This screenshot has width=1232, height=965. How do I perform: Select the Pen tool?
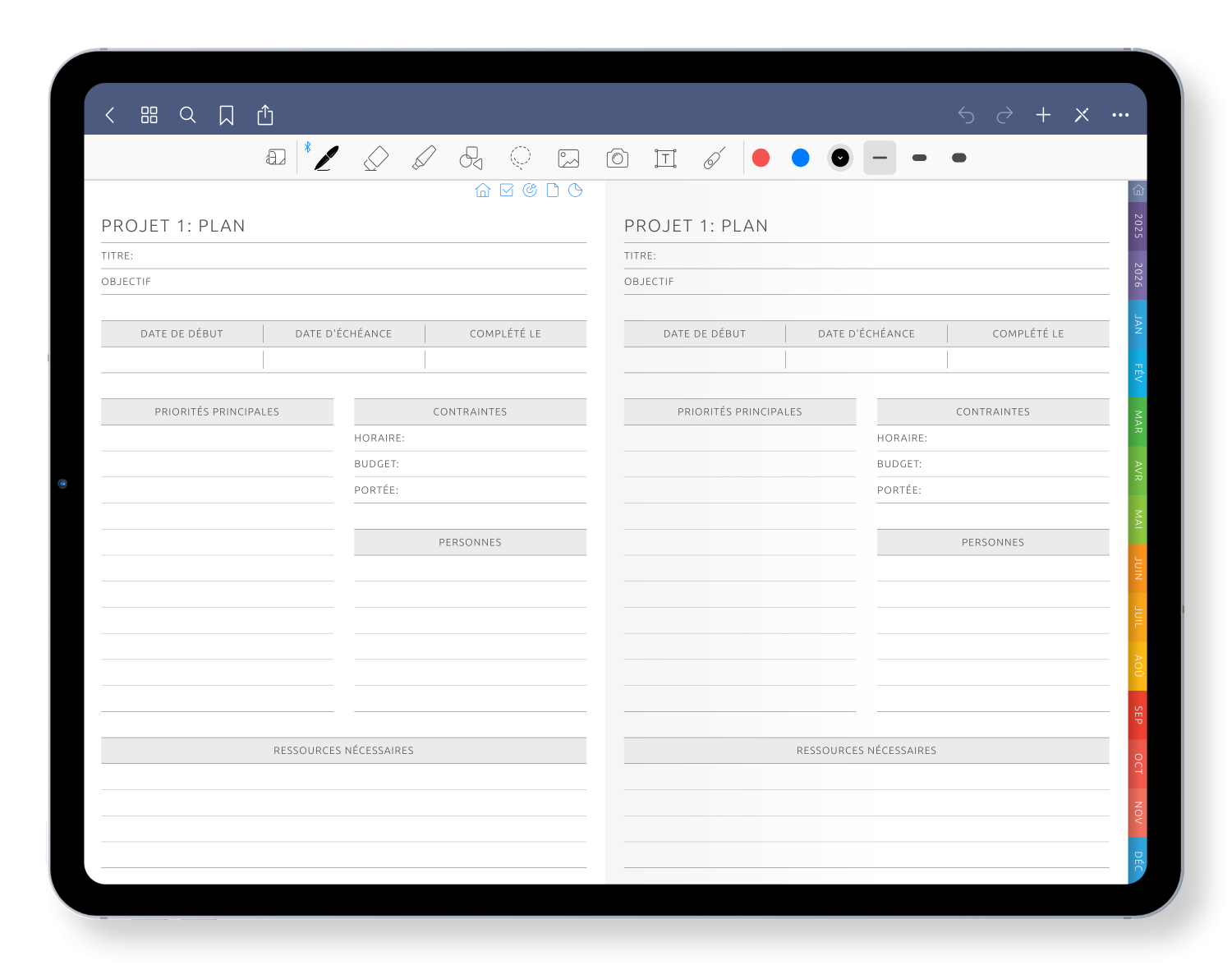pyautogui.click(x=327, y=158)
